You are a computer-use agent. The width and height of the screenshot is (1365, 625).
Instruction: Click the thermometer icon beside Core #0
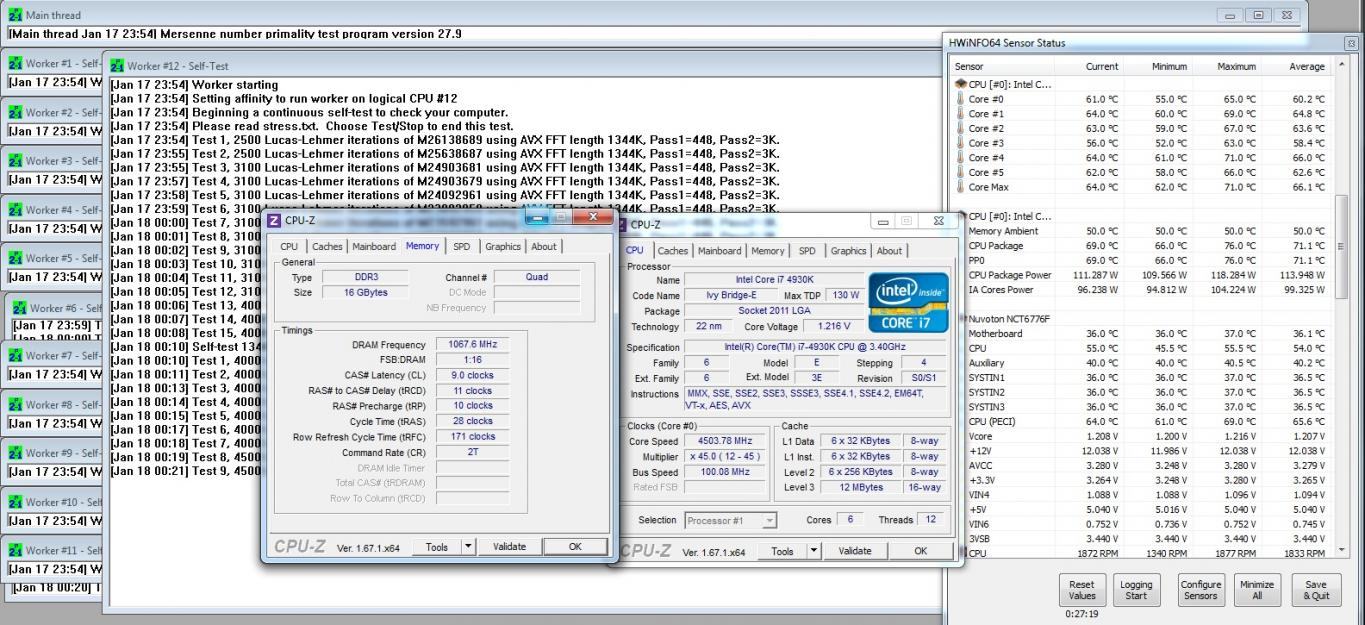[961, 98]
